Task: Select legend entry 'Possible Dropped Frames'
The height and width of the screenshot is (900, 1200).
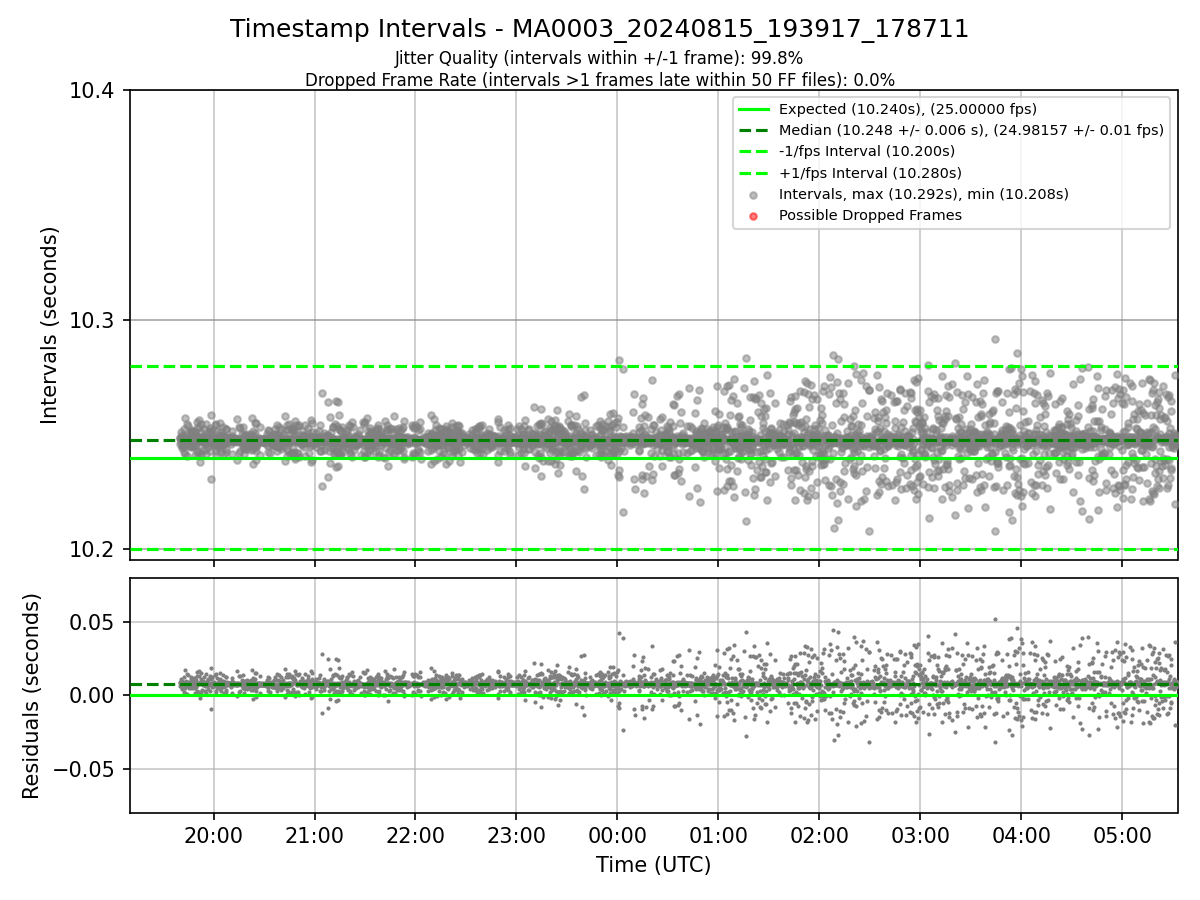Action: pos(870,215)
